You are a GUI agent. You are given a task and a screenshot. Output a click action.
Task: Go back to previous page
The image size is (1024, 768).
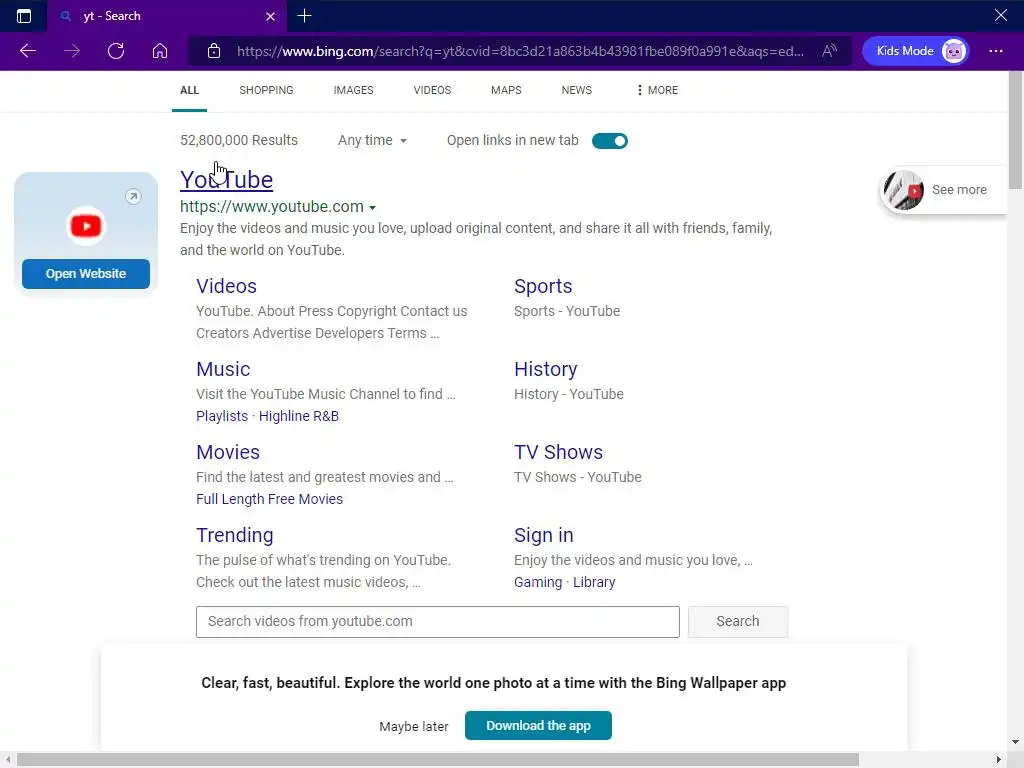coord(27,51)
